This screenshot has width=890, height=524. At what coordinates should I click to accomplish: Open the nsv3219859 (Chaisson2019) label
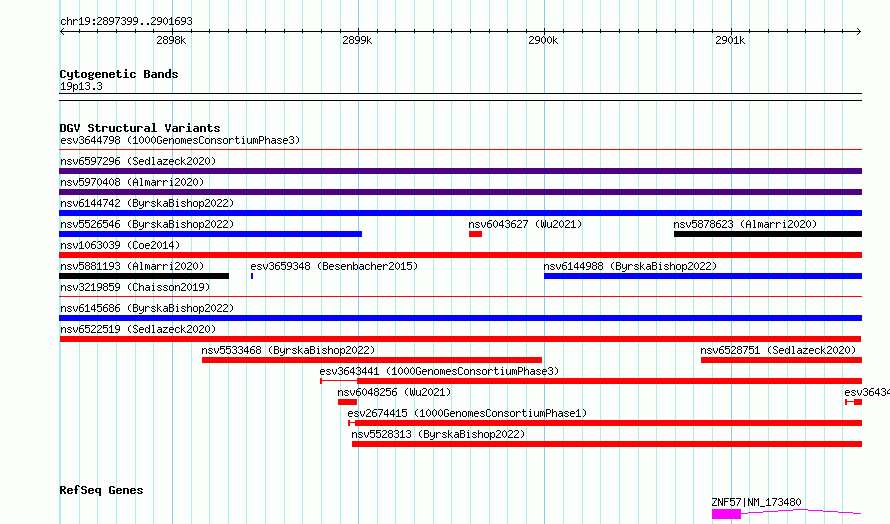pyautogui.click(x=135, y=287)
